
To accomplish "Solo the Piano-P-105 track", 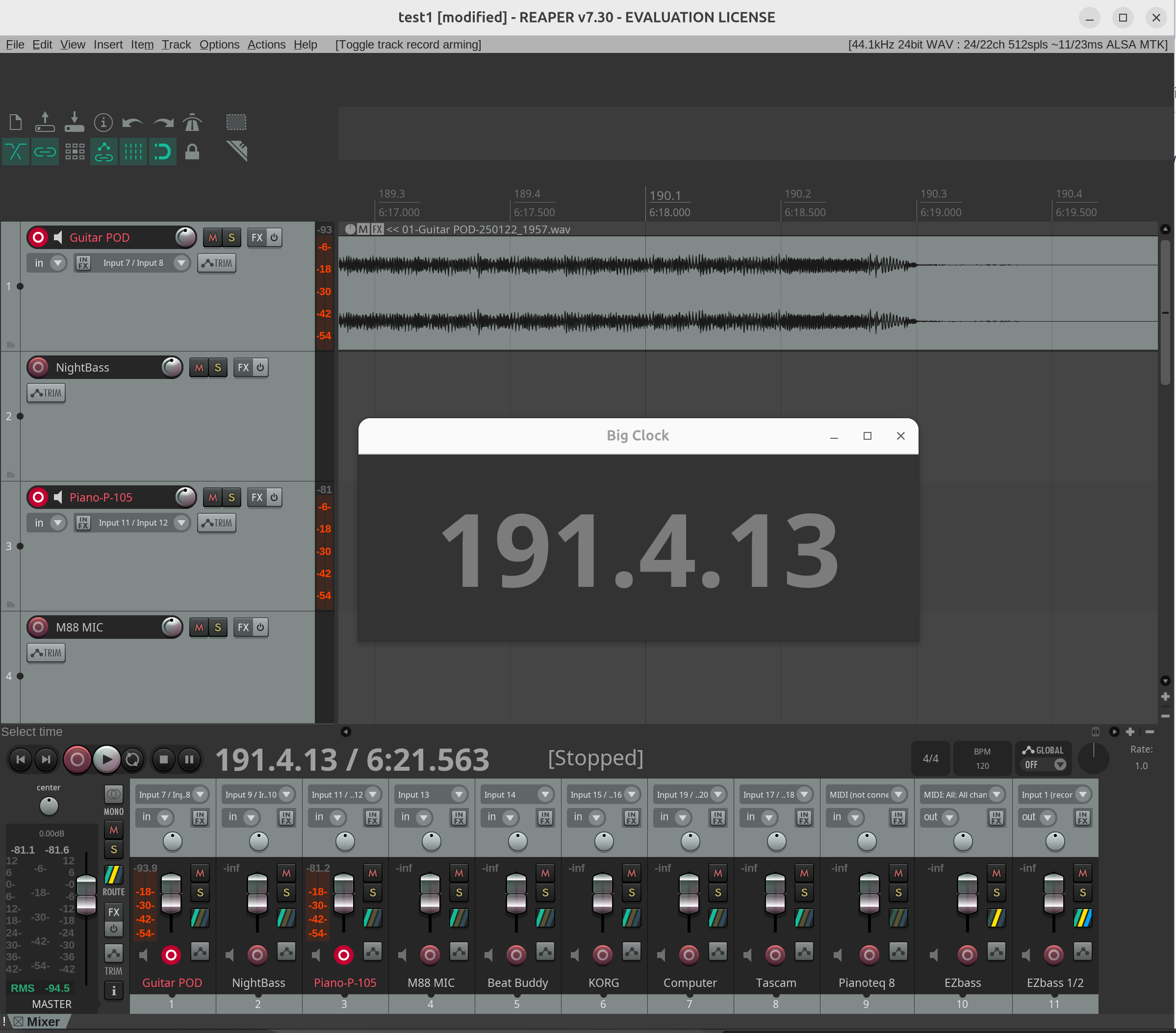I will (x=231, y=498).
